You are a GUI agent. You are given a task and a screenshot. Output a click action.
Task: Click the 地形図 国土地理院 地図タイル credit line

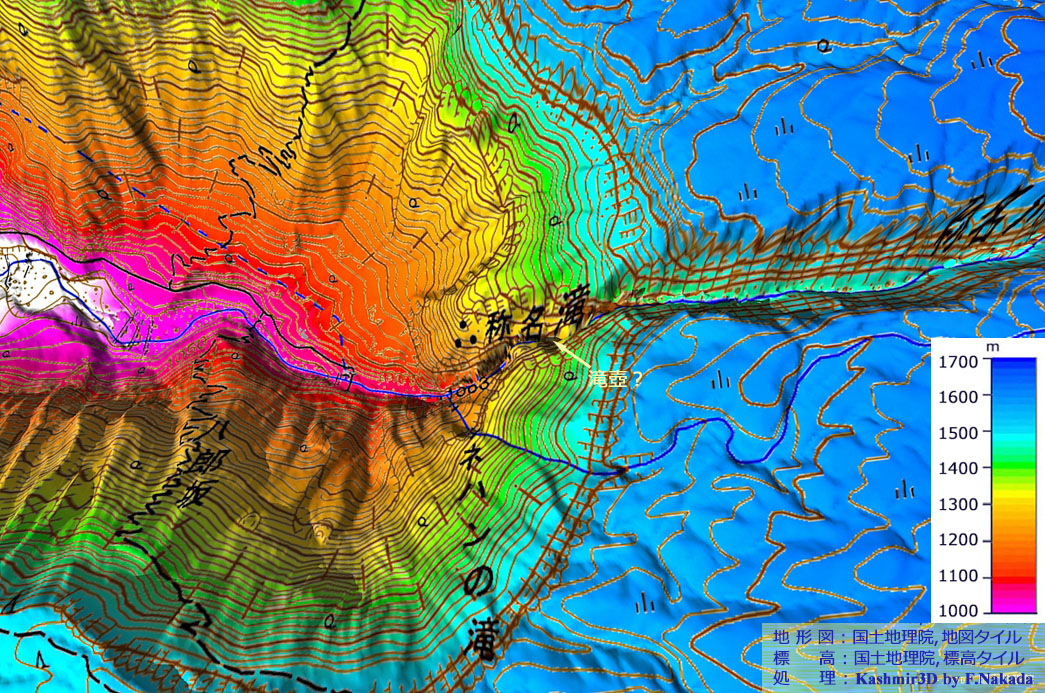coord(897,637)
